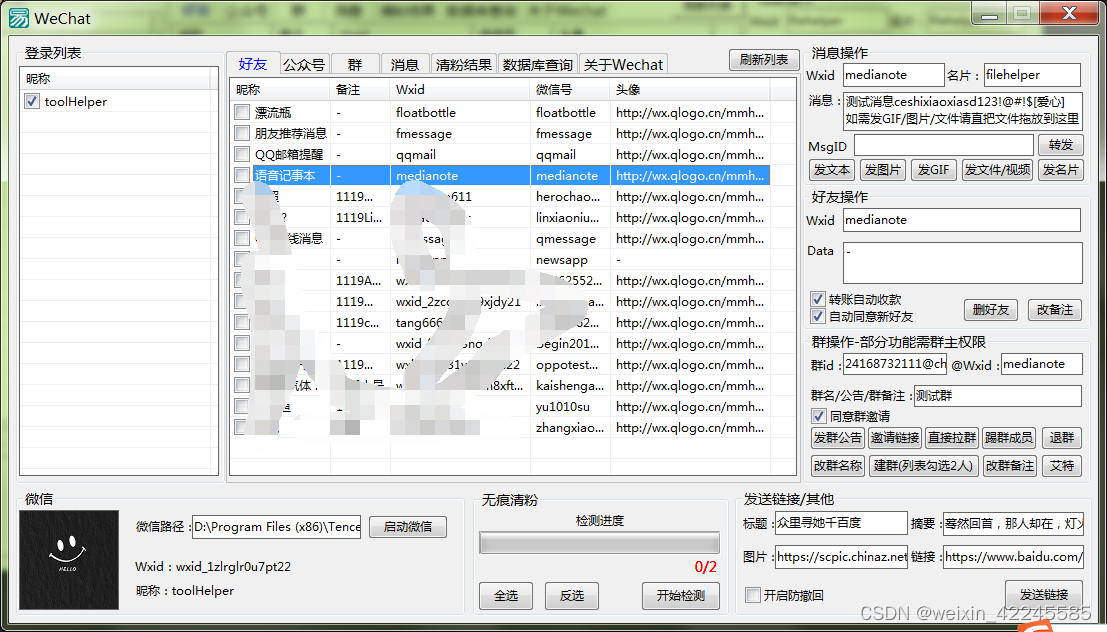The image size is (1107, 632).
Task: Toggle 自动同意新好友 checkbox
Action: pos(818,316)
